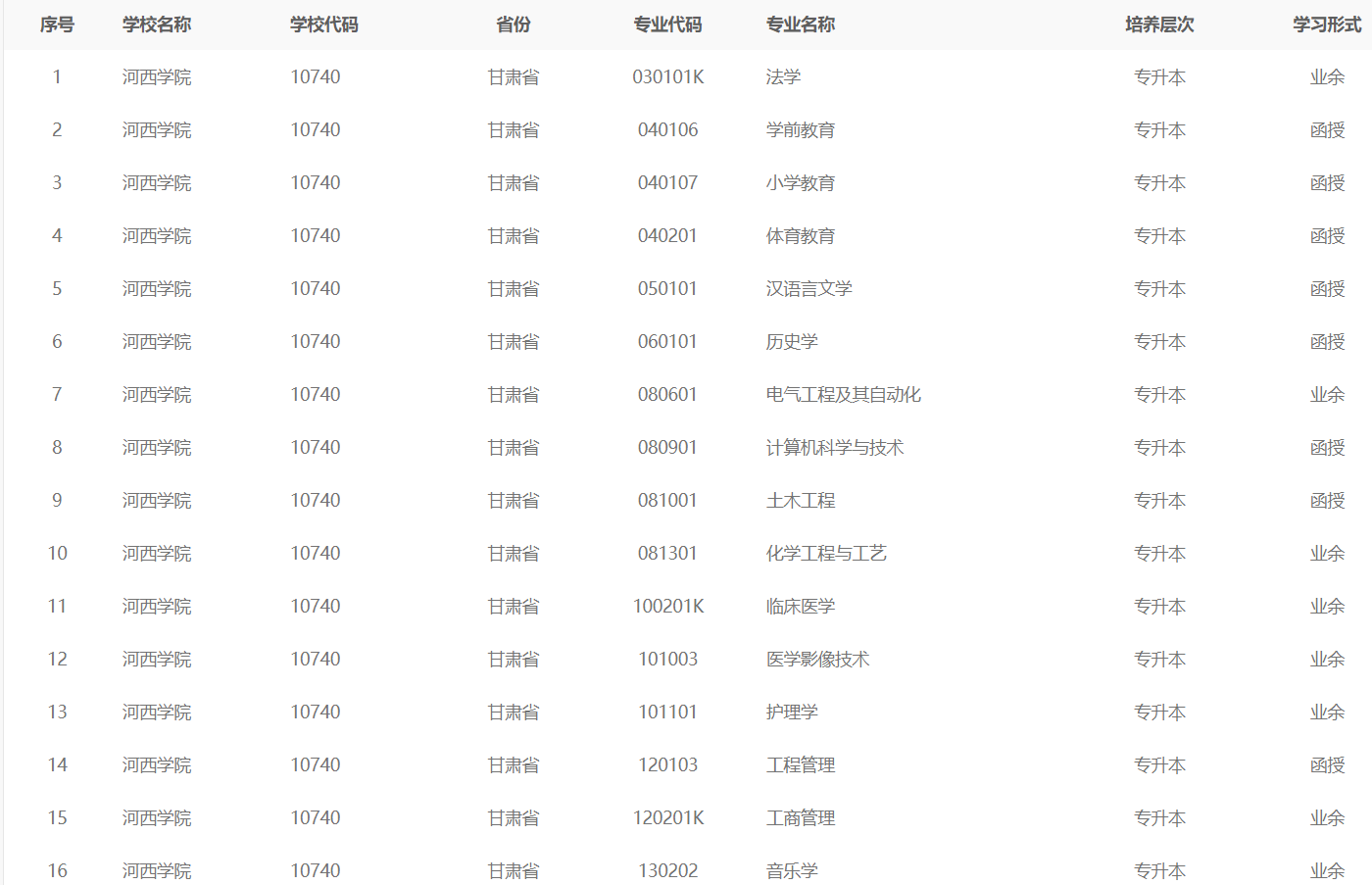Click major code 040201

[668, 236]
